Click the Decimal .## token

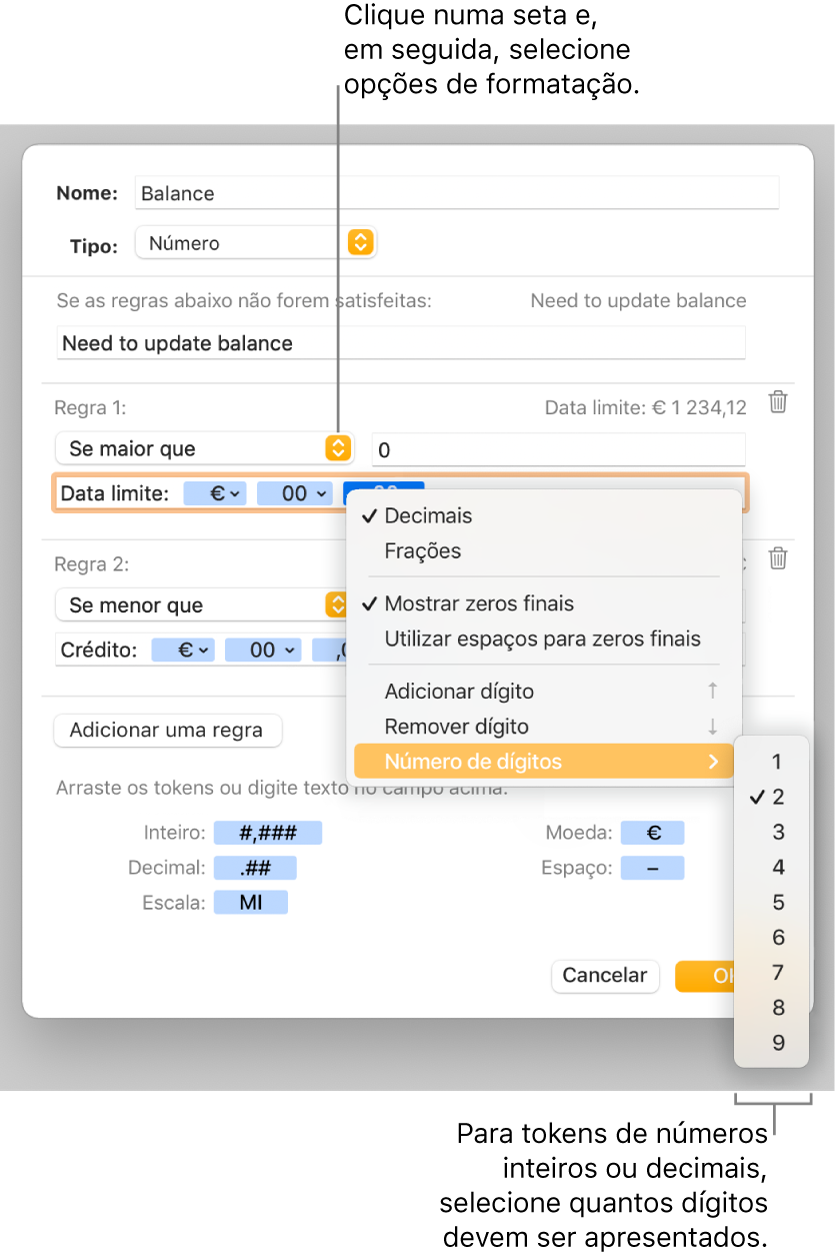pyautogui.click(x=254, y=868)
